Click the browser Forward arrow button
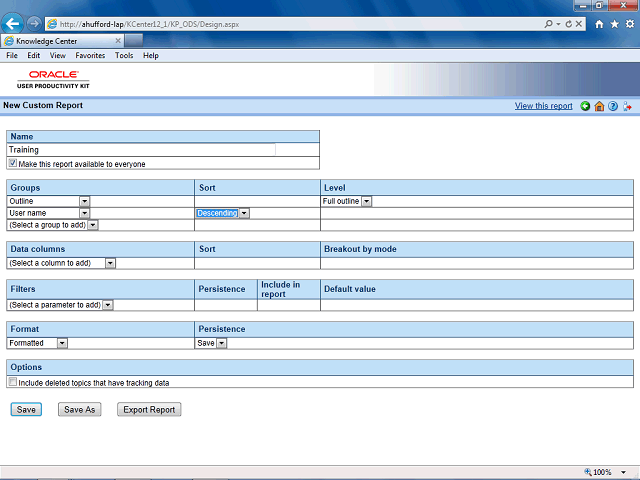Screen dimensions: 640x480 coord(34,24)
